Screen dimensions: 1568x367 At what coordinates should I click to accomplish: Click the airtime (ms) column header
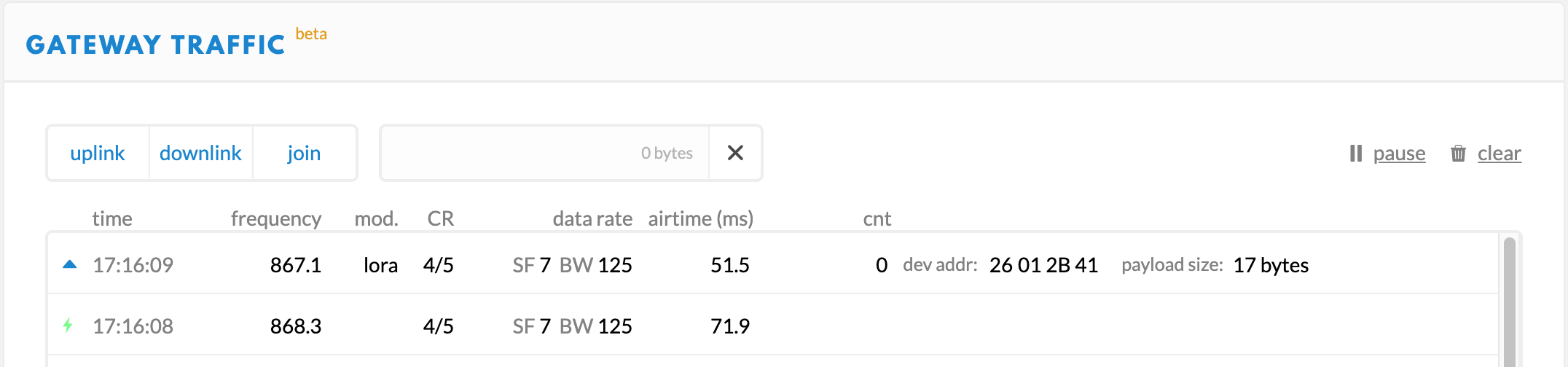(701, 218)
